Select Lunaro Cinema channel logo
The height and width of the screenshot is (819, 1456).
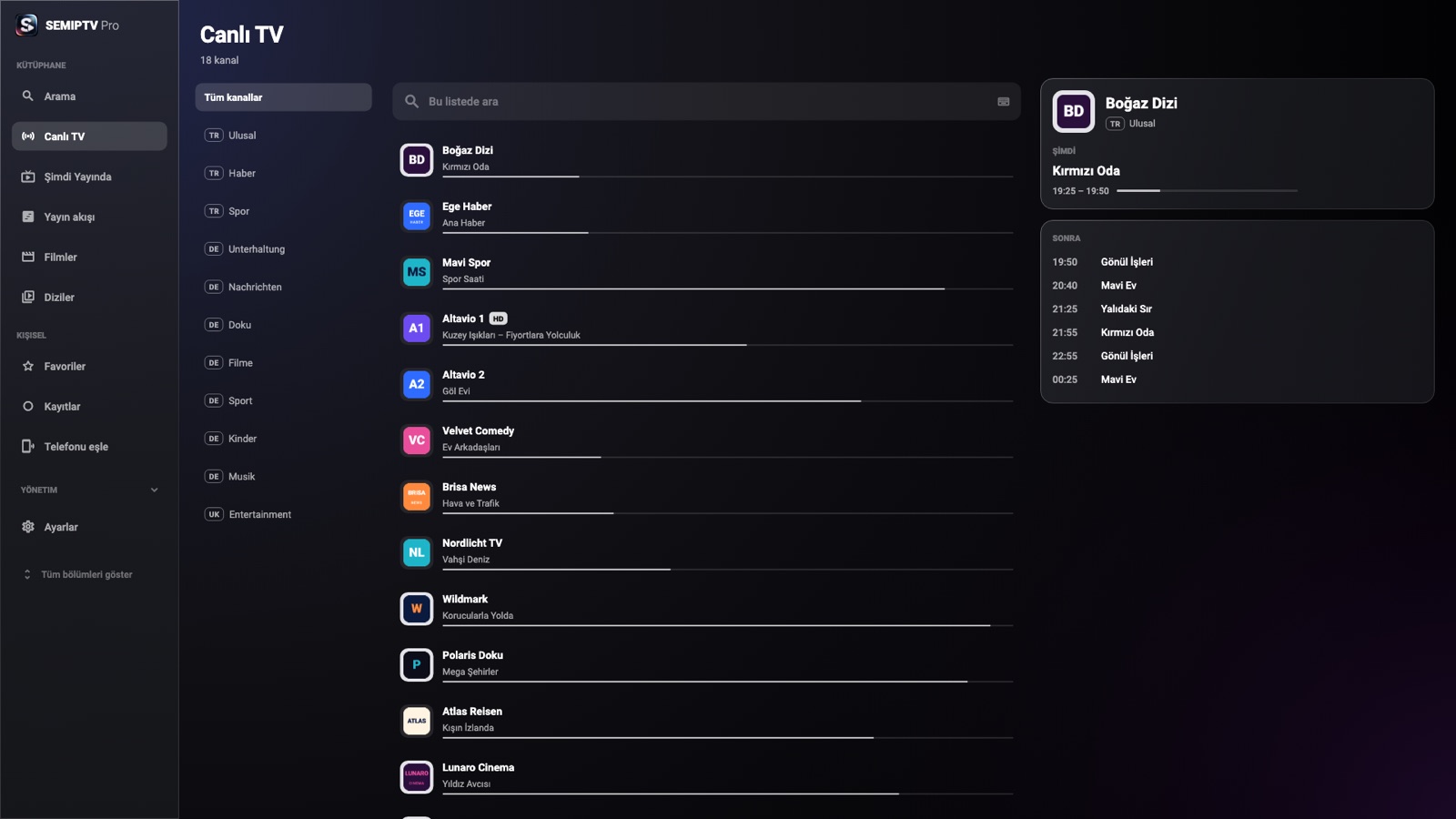coord(417,777)
